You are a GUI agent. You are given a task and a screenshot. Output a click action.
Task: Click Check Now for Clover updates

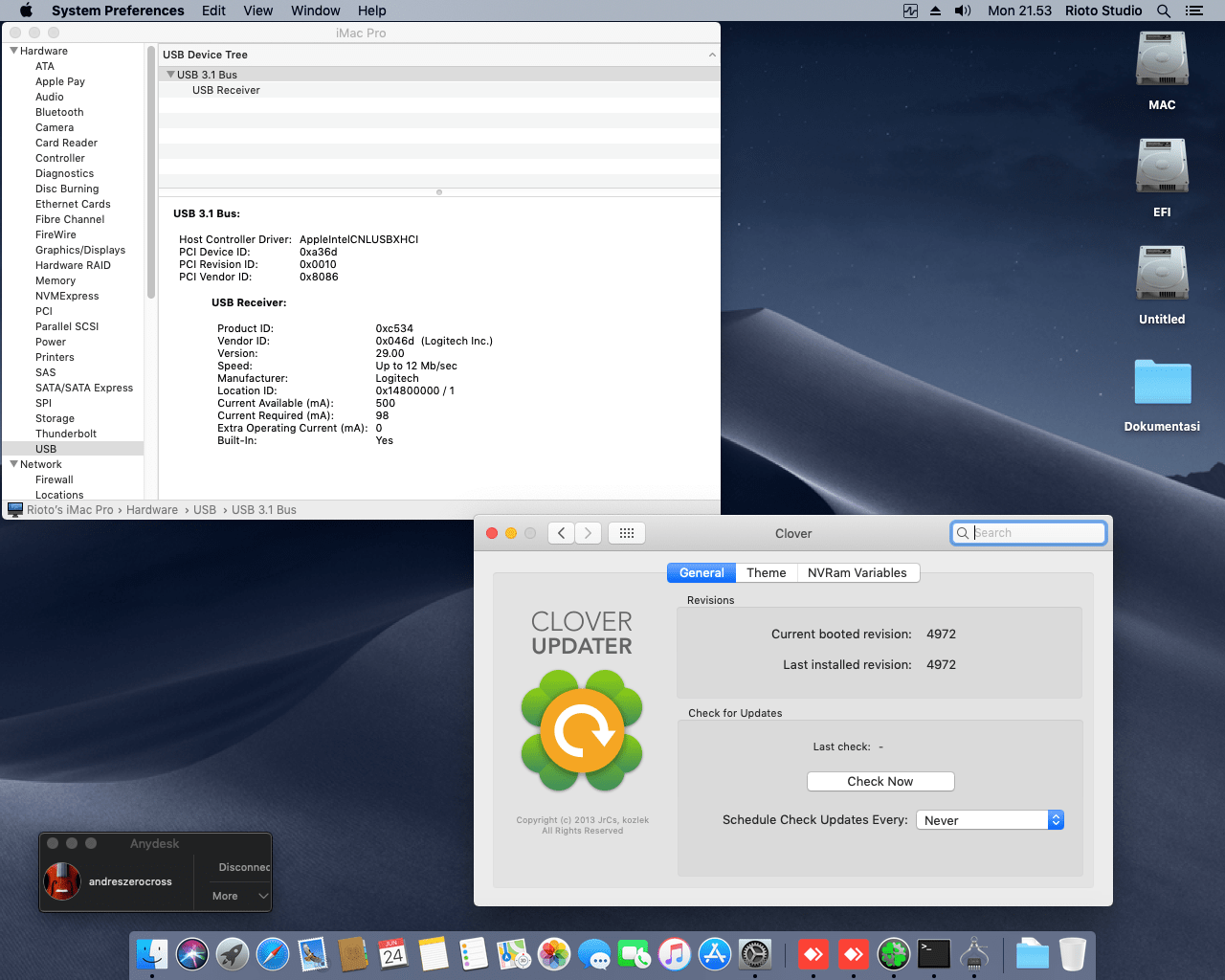[x=880, y=782]
